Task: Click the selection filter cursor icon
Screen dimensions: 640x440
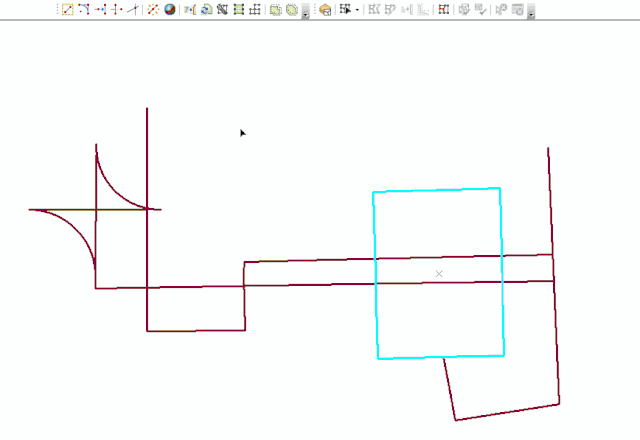Action: pyautogui.click(x=345, y=9)
